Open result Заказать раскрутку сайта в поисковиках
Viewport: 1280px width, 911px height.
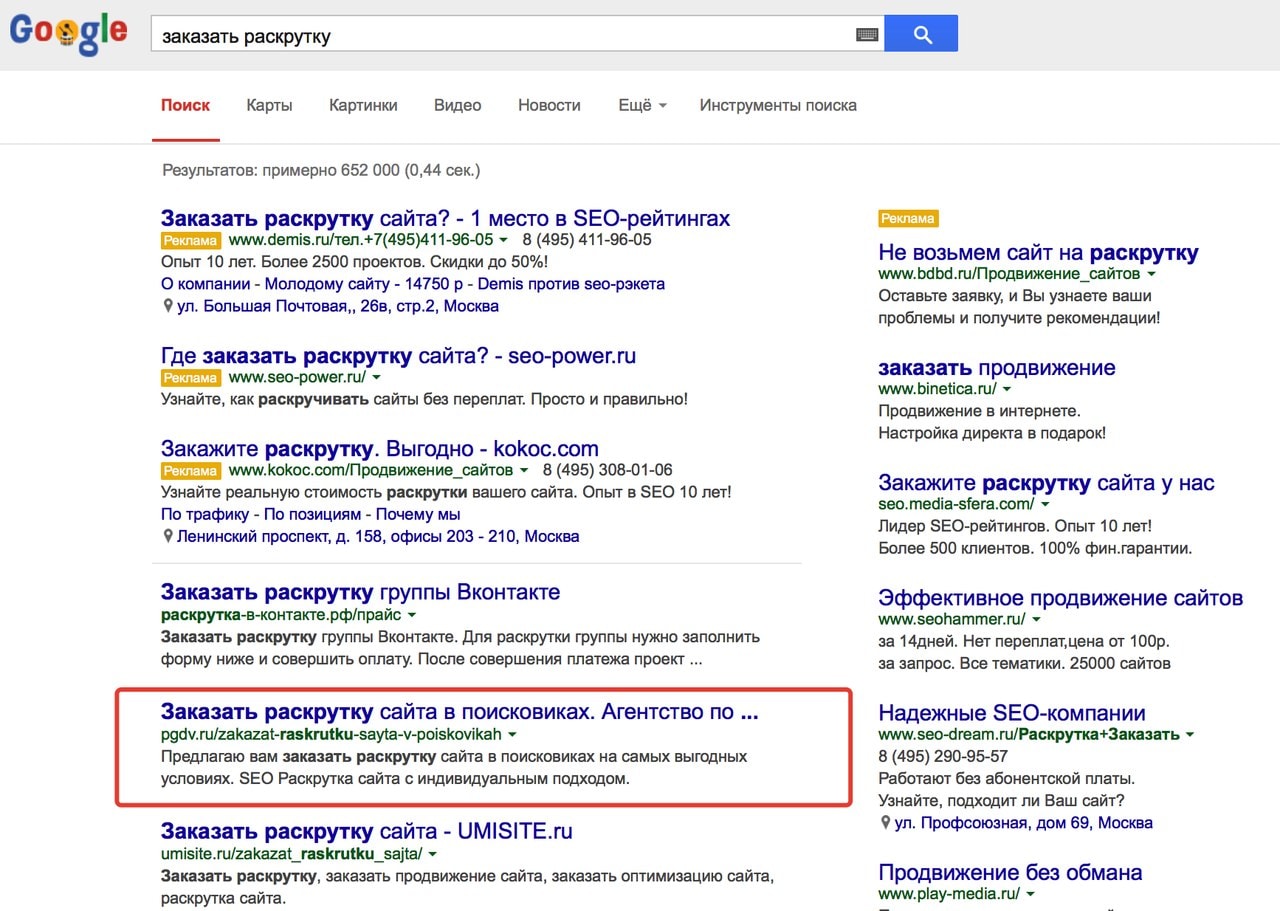[x=459, y=712]
